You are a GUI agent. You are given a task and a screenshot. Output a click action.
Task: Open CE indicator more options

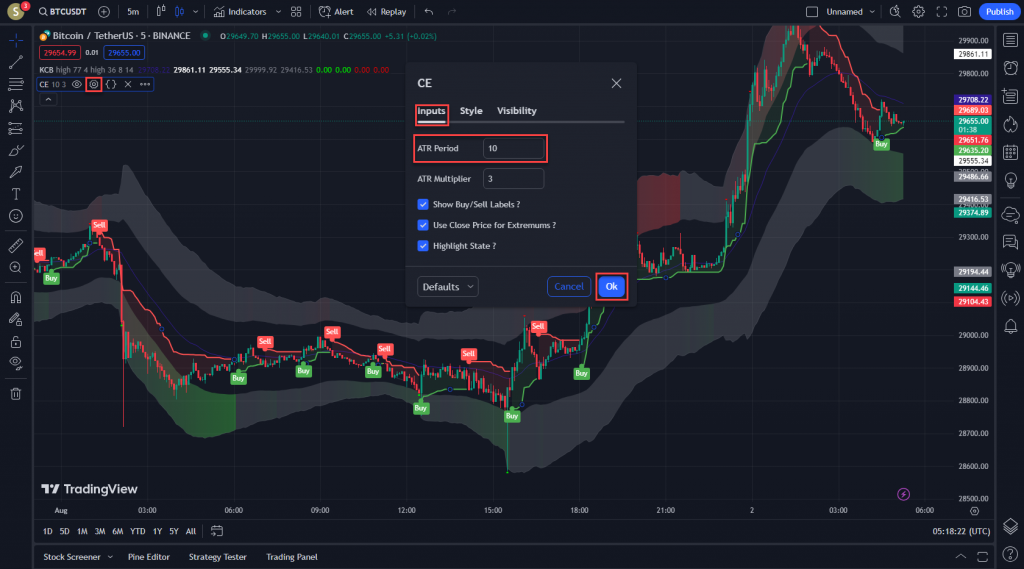(x=145, y=84)
